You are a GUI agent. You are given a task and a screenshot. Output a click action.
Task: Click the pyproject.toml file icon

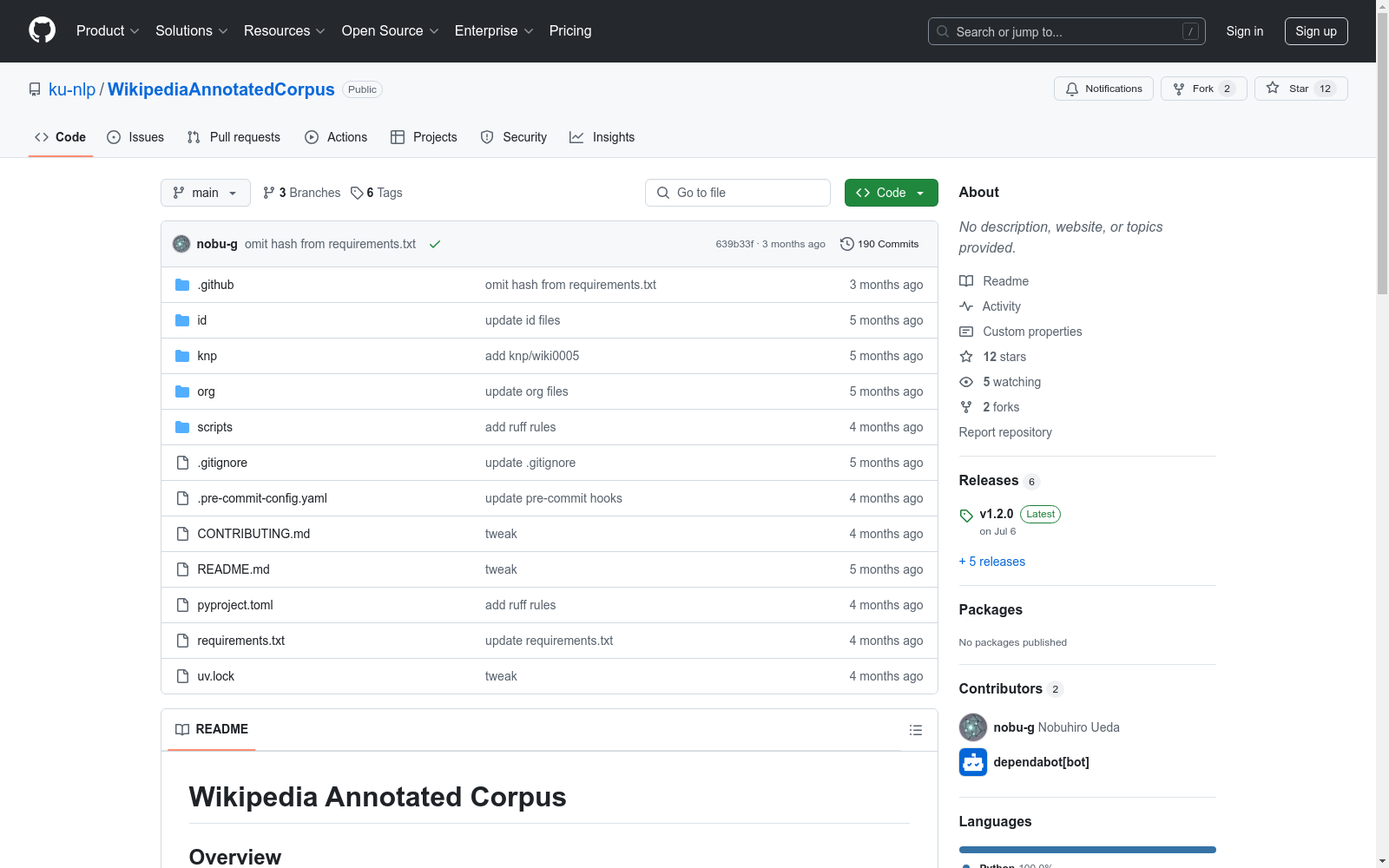coord(182,605)
